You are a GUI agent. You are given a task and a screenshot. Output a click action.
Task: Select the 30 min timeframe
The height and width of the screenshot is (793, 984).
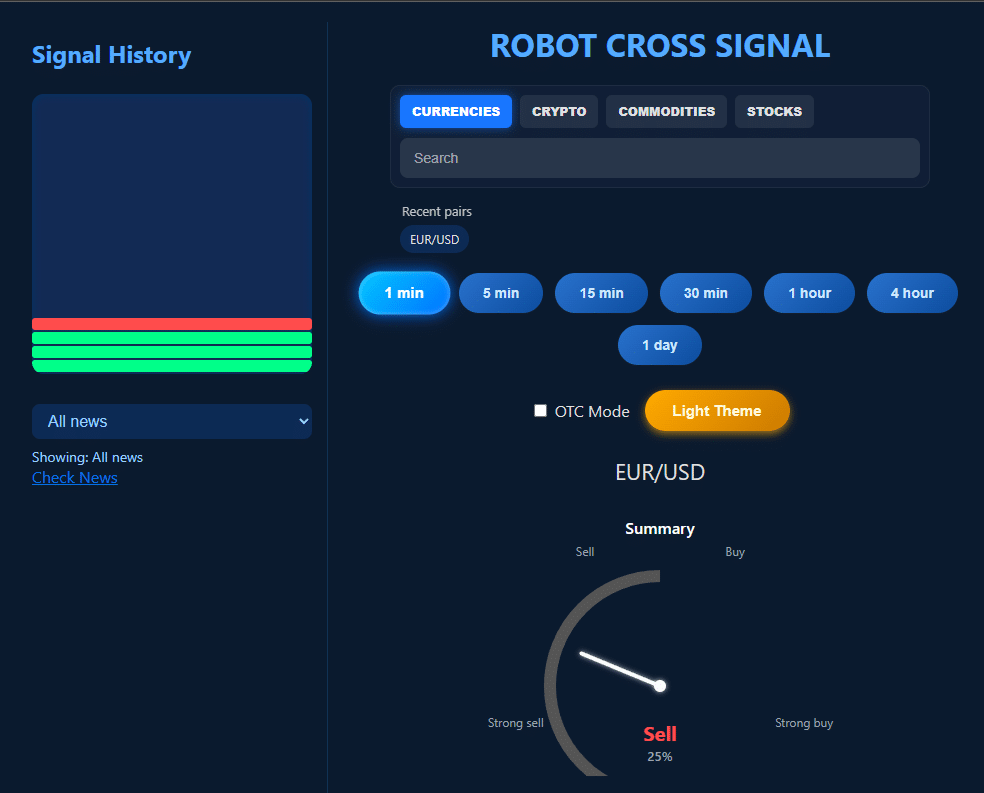pyautogui.click(x=705, y=292)
